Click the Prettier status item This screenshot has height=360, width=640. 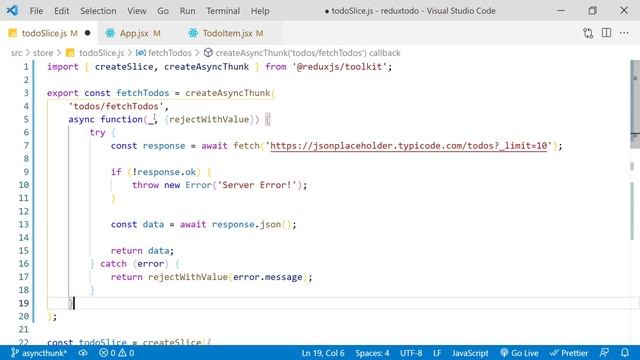569,353
